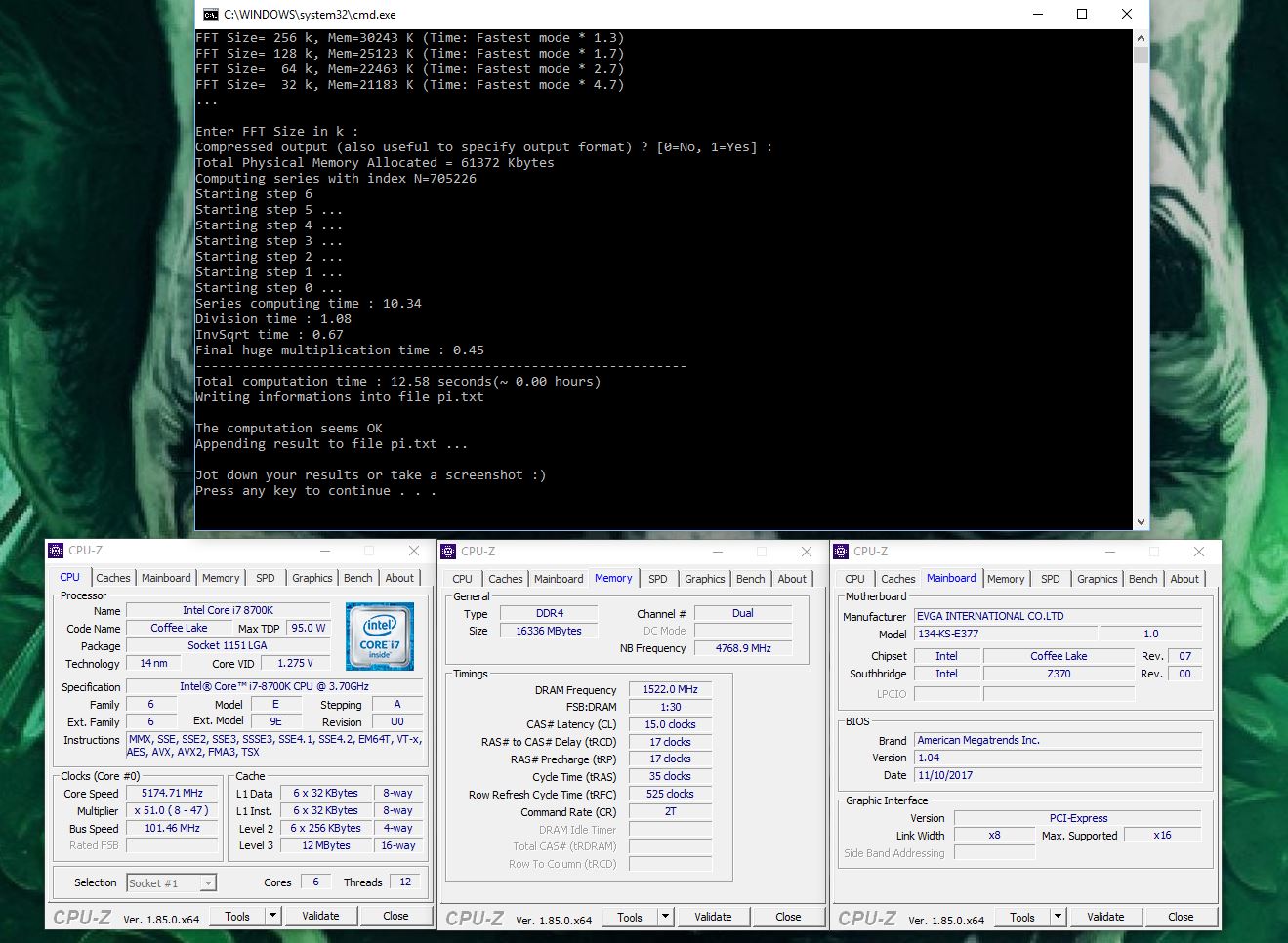Select the SPD tab in the left CPU-Z window
Image resolution: width=1288 pixels, height=943 pixels.
tap(266, 578)
